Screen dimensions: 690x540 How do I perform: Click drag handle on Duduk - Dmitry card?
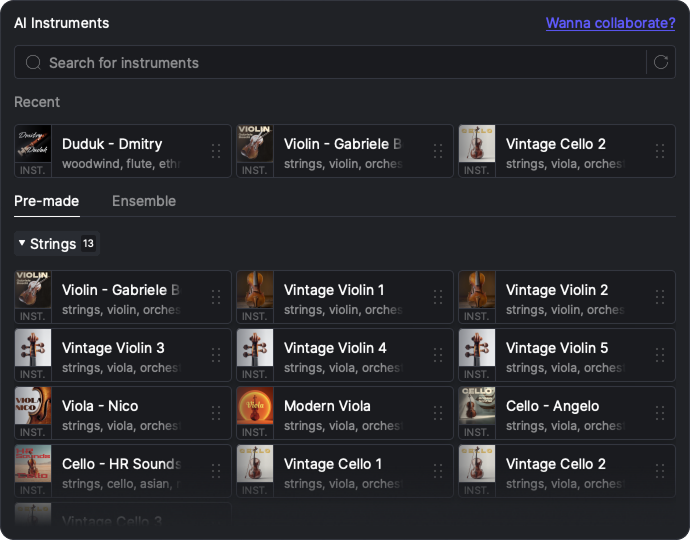pyautogui.click(x=216, y=151)
